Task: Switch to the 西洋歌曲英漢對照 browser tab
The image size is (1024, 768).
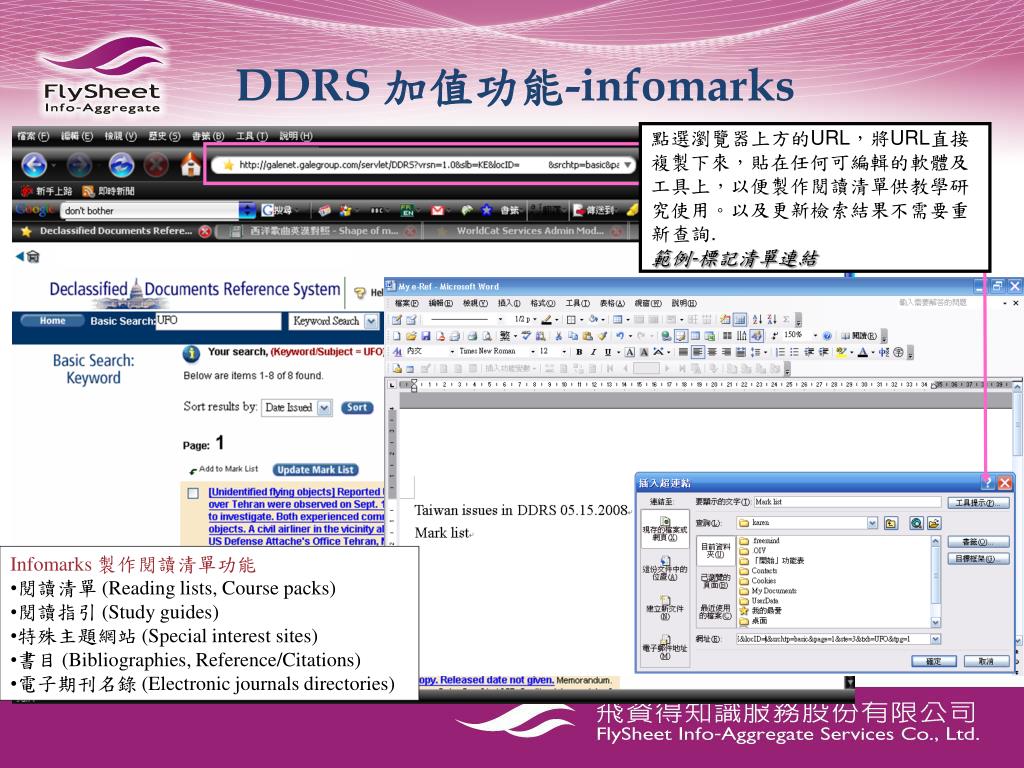Action: 318,231
